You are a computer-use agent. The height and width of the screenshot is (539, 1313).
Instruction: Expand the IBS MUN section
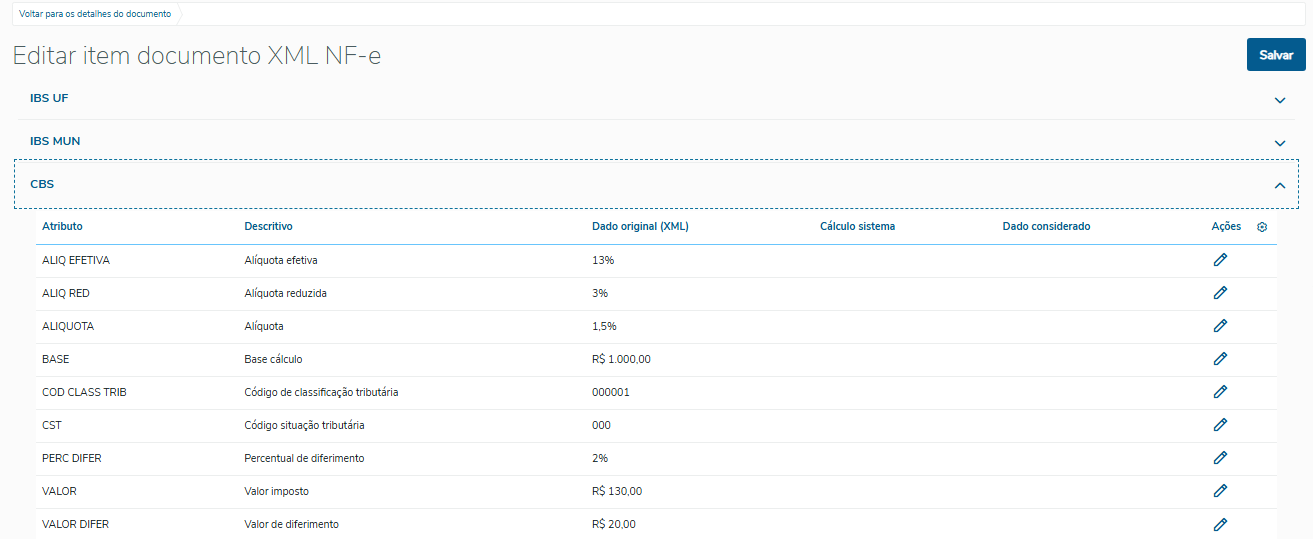click(x=1279, y=143)
